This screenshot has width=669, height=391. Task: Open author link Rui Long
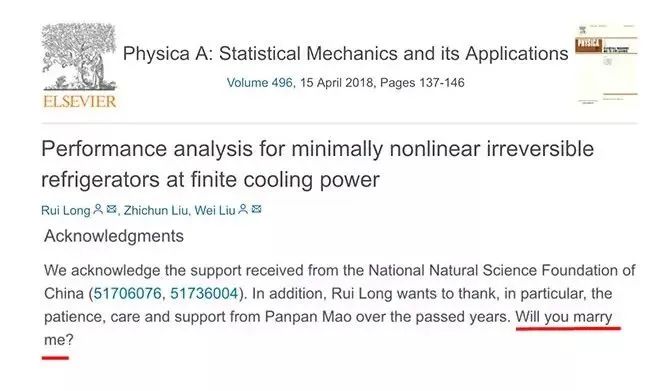point(66,210)
